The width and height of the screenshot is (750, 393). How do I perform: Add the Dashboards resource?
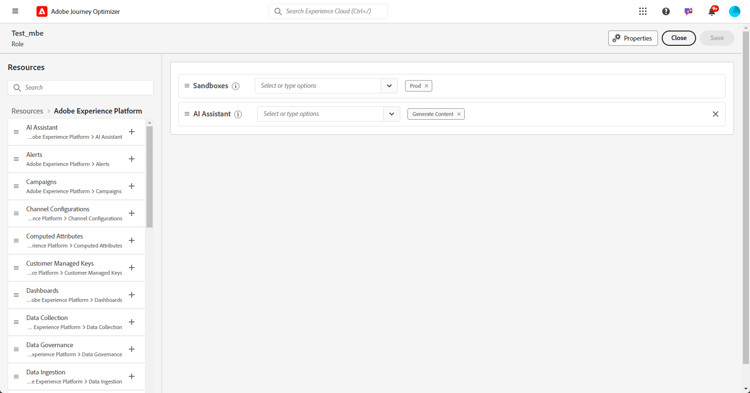pyautogui.click(x=132, y=295)
